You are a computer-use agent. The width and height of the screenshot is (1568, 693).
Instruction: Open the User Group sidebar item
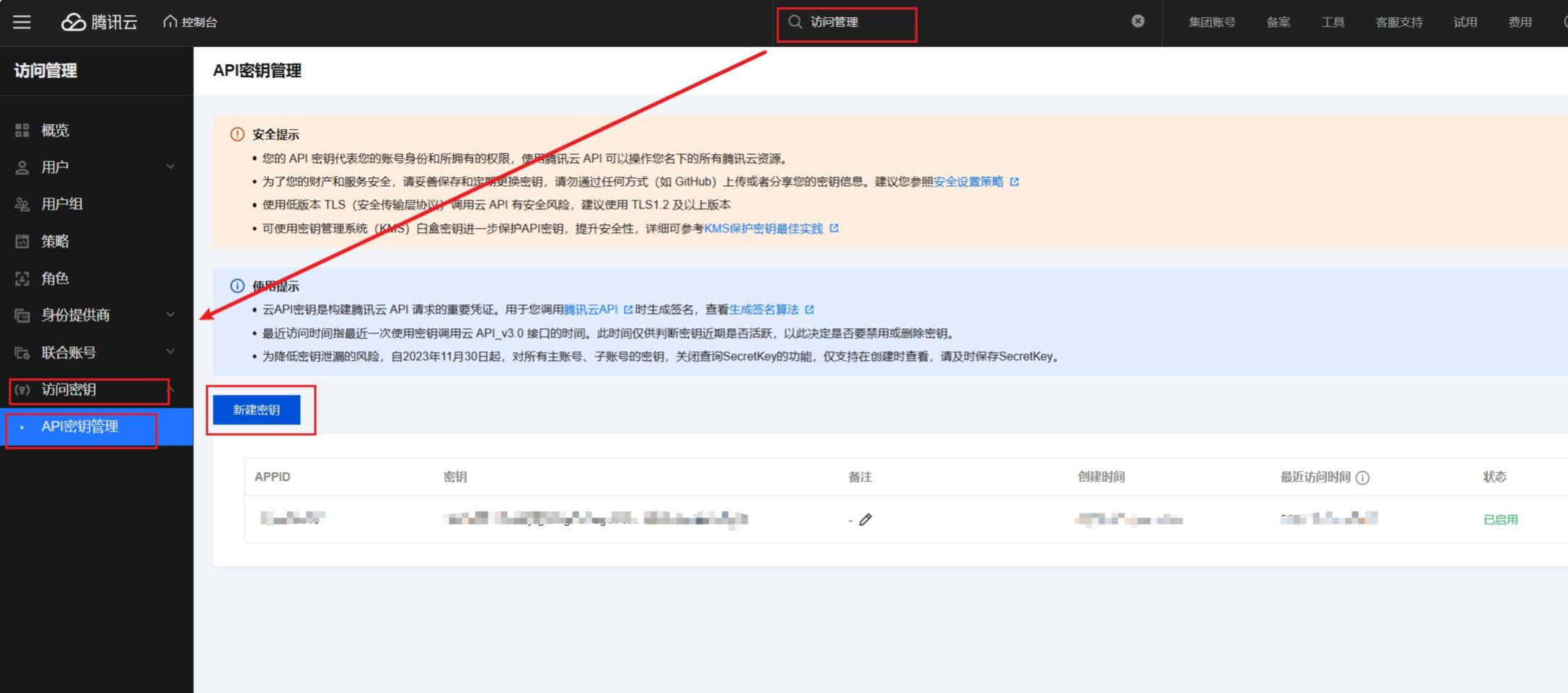point(61,204)
